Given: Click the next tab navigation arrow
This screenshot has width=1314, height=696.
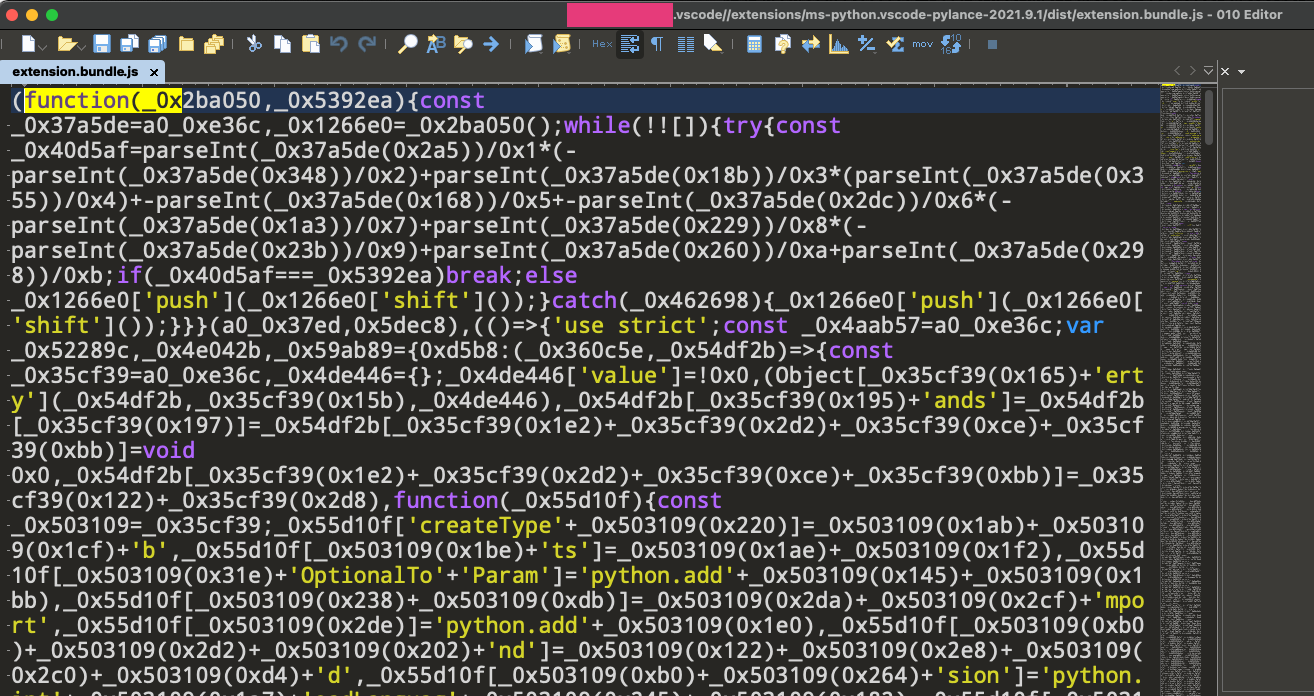Looking at the screenshot, I should pos(1192,71).
